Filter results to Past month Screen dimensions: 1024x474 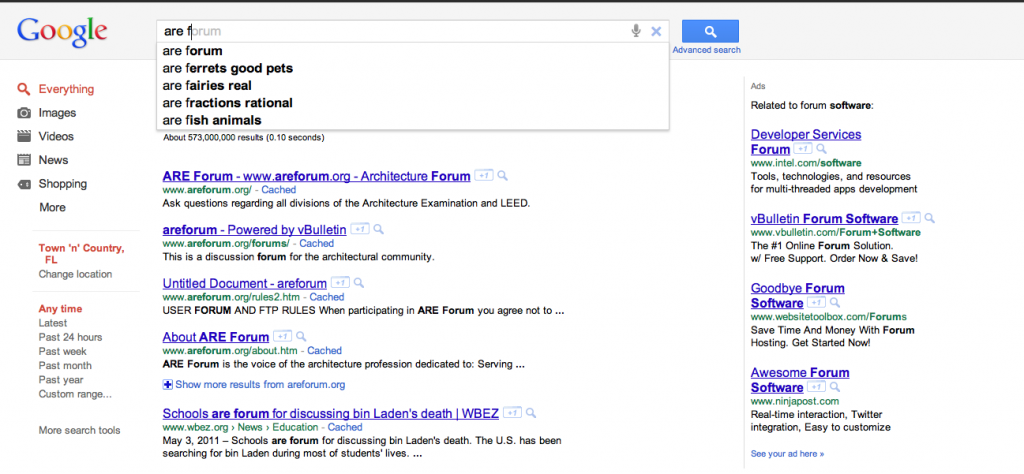pos(65,366)
